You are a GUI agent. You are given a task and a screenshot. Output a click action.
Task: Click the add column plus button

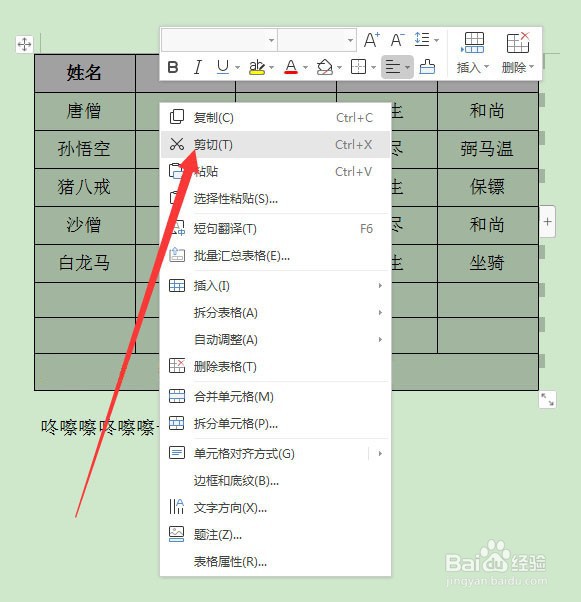click(547, 222)
